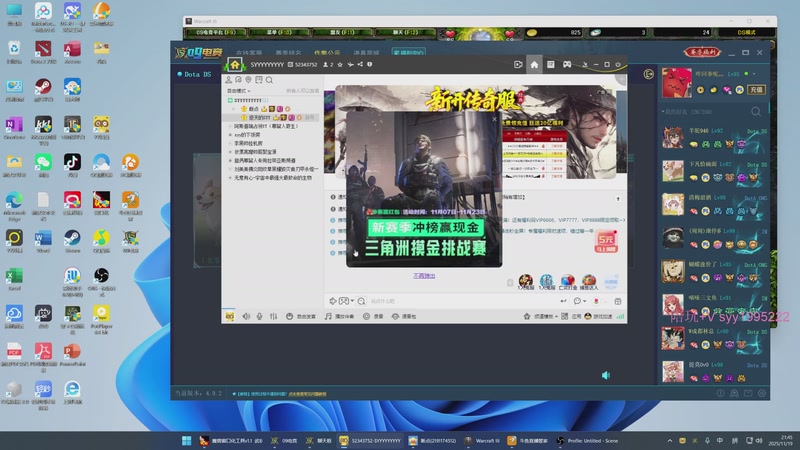Screen dimensions: 800x450
Task: Click the exit icon left of friends panel
Action: pos(648,74)
